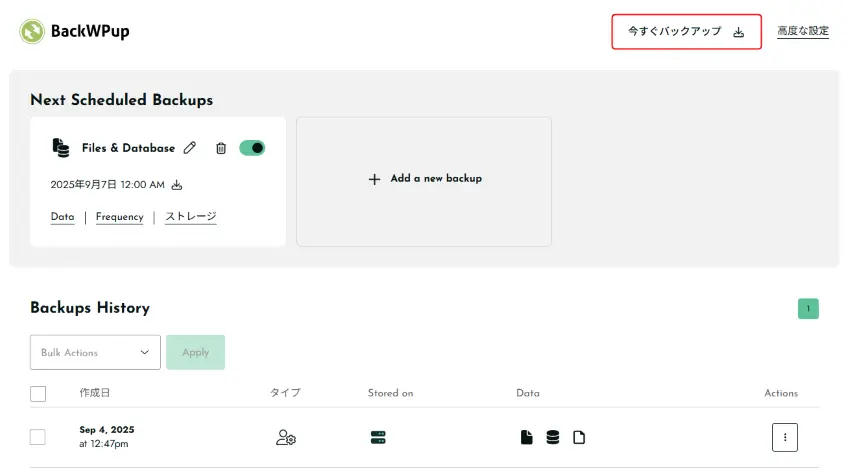Click the 今すぐバックアップ button

(x=686, y=32)
